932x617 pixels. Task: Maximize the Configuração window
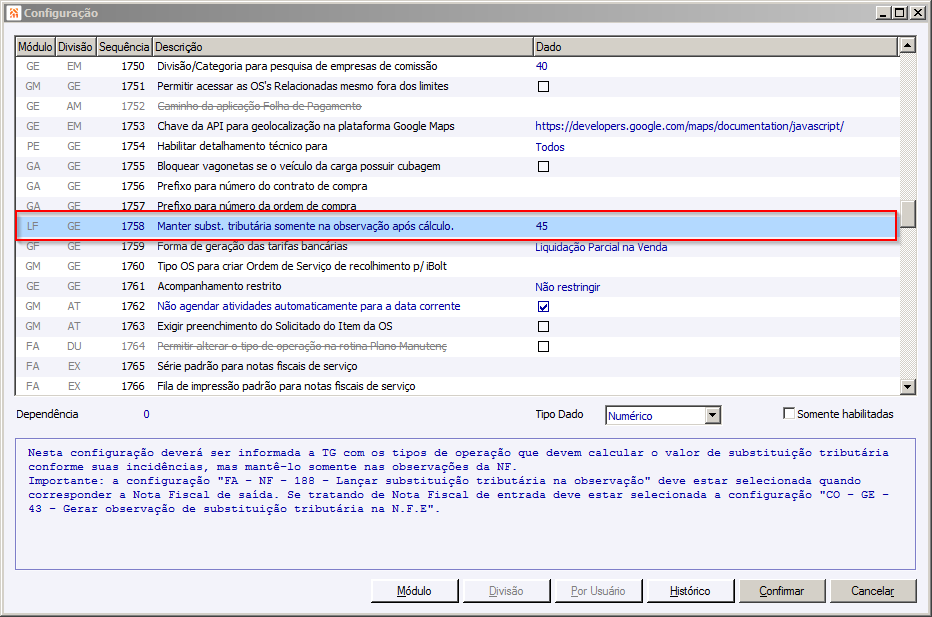900,12
